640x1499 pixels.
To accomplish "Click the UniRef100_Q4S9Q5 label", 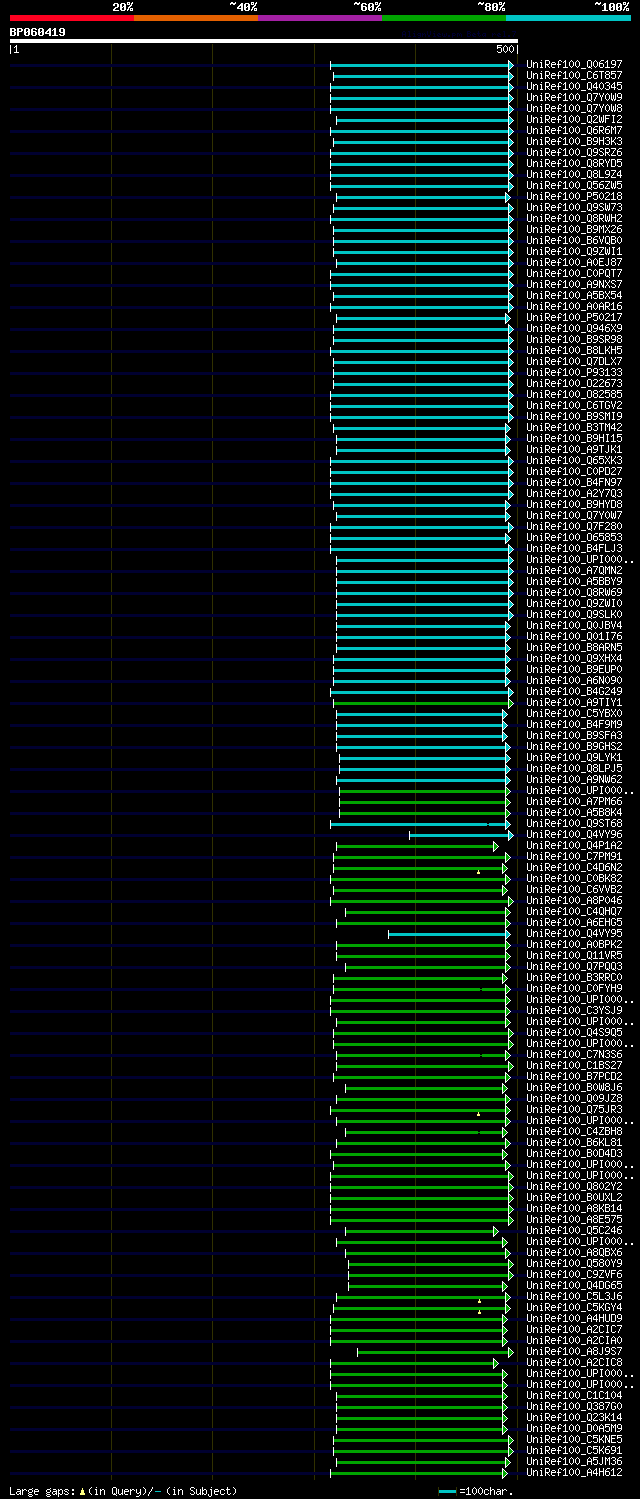I will coord(574,1032).
